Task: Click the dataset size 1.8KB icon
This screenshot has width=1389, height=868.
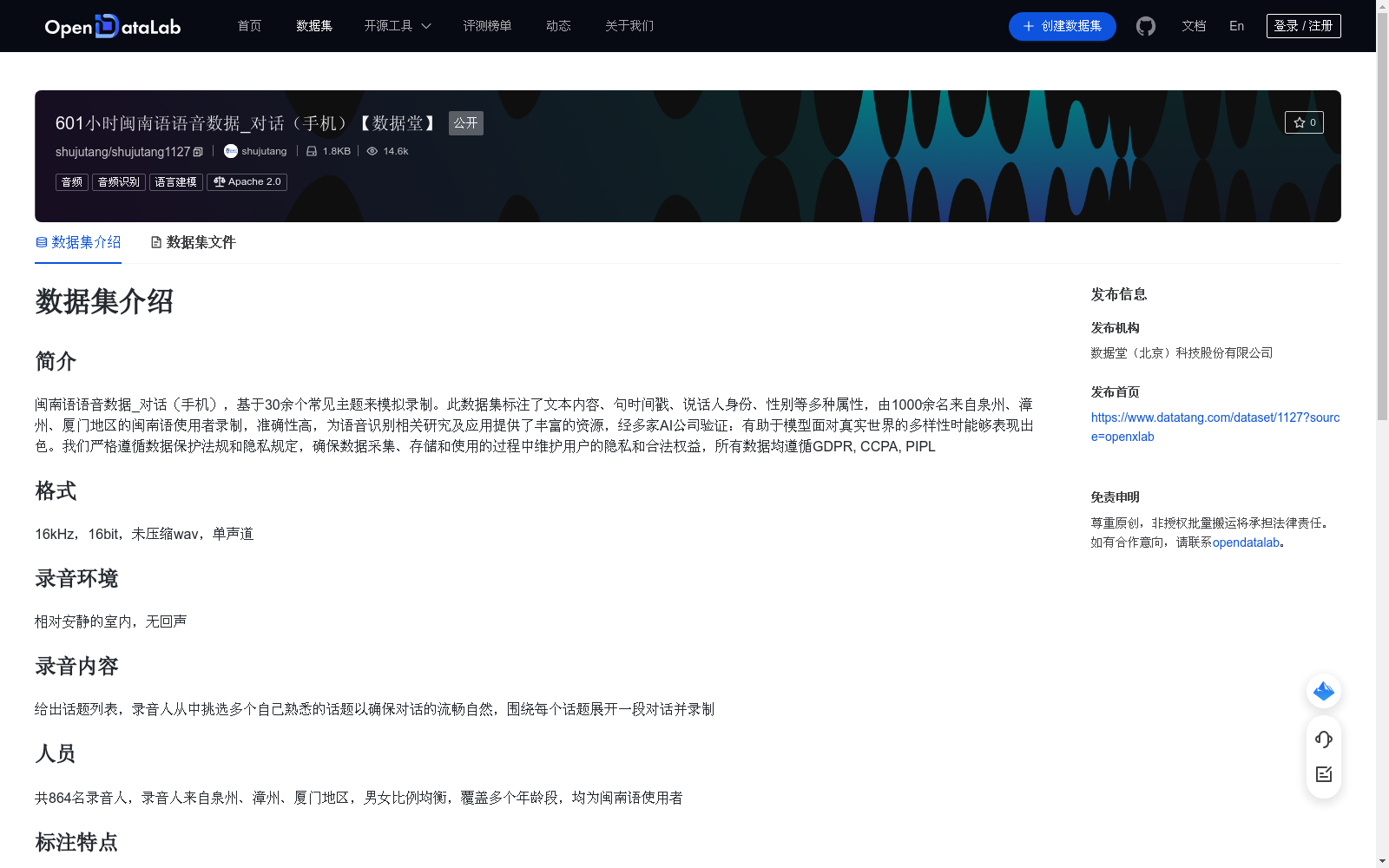Action: 312,151
